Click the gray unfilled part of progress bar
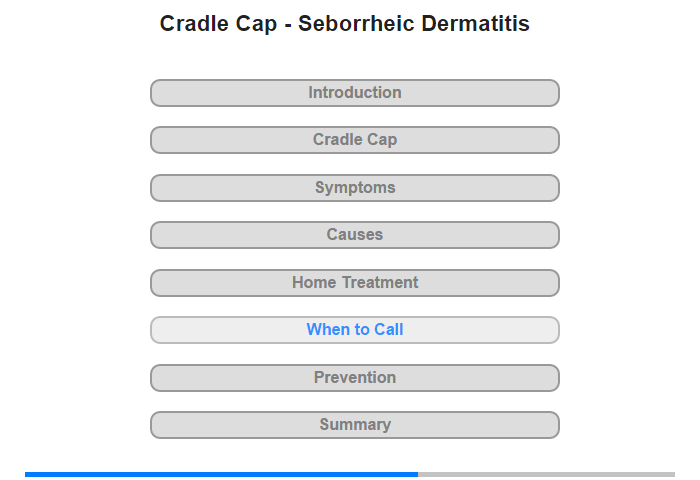Image resolution: width=700 pixels, height=480 pixels. 546,474
